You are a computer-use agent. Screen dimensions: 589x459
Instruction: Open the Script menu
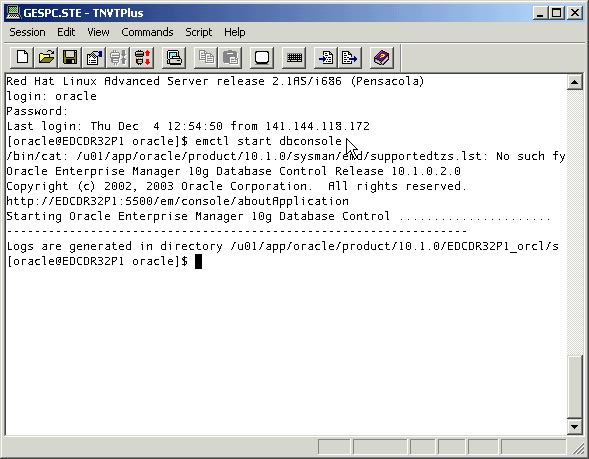click(x=199, y=32)
